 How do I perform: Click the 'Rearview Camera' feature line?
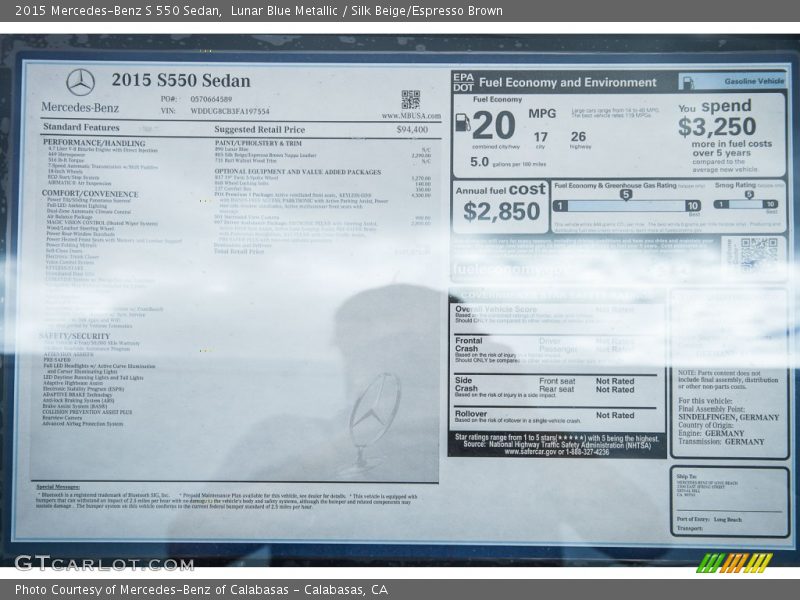coord(62,418)
